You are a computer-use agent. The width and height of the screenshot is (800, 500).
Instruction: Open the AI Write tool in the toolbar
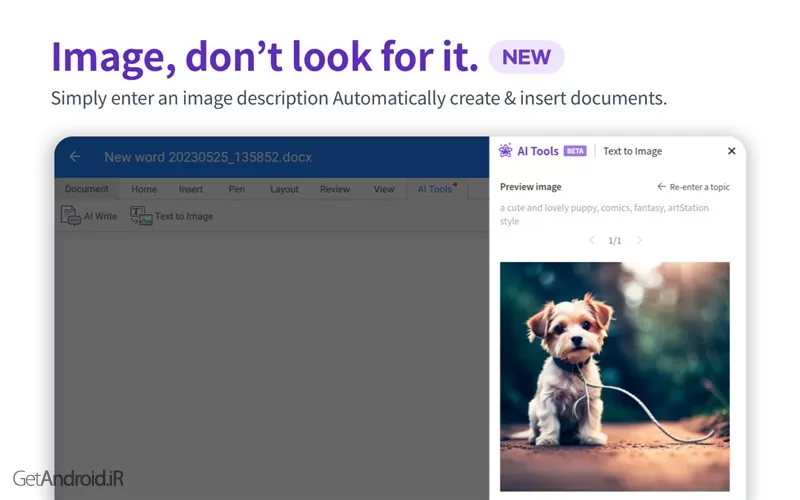[90, 216]
